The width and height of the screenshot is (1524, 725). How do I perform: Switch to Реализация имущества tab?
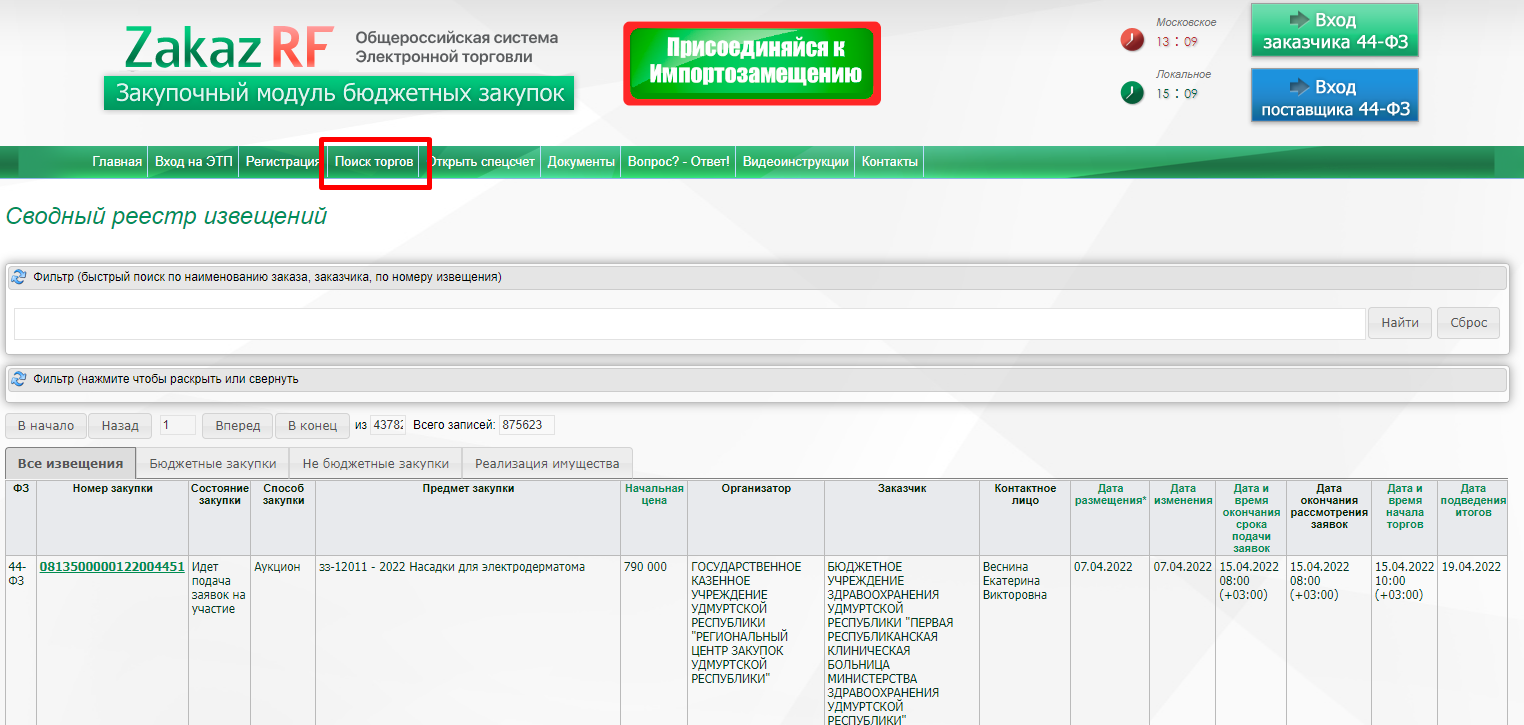coord(547,463)
